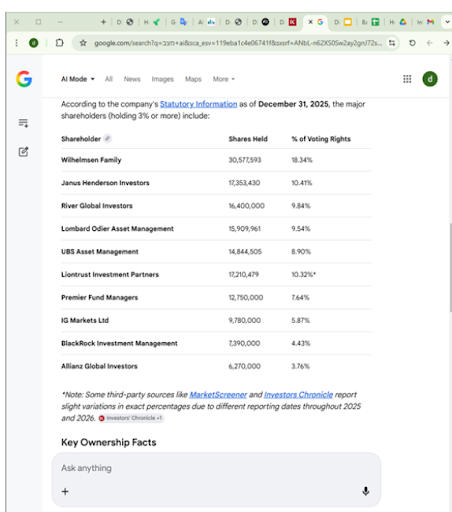Reload the page
The width and height of the screenshot is (452, 512).
[x=412, y=43]
